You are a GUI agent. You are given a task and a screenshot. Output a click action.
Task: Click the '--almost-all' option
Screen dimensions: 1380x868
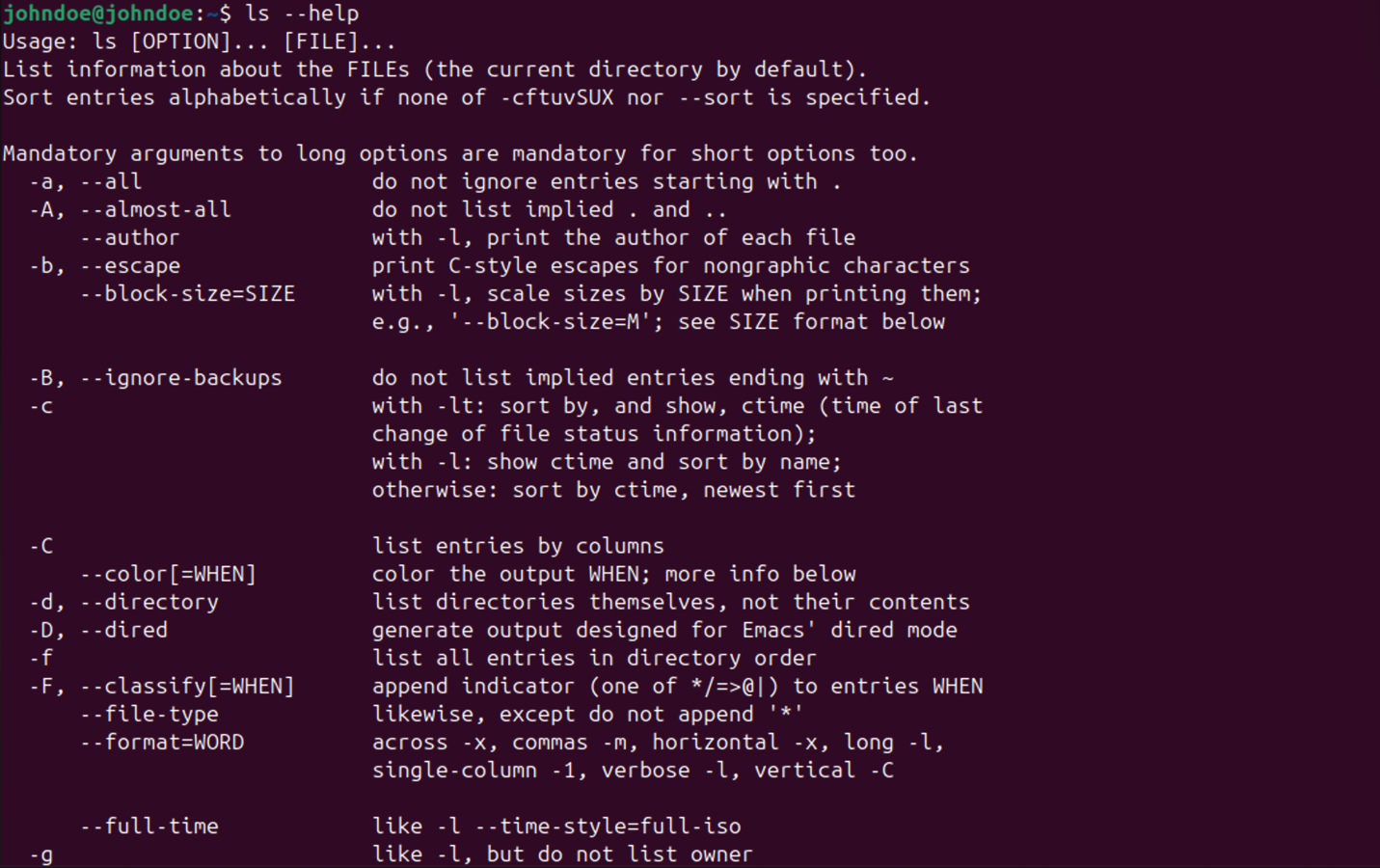pyautogui.click(x=155, y=209)
